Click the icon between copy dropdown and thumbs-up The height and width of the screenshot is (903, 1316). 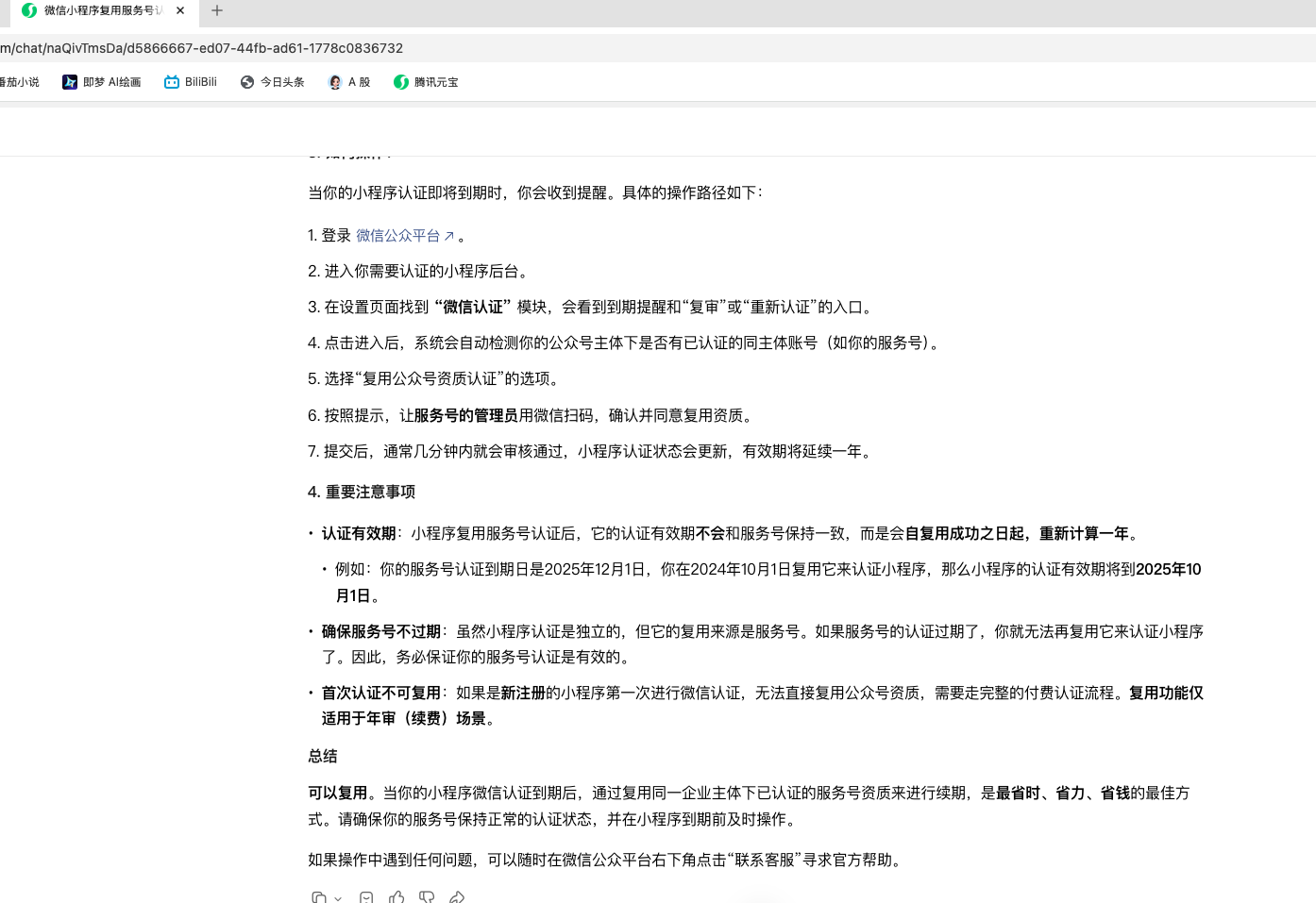click(x=366, y=897)
